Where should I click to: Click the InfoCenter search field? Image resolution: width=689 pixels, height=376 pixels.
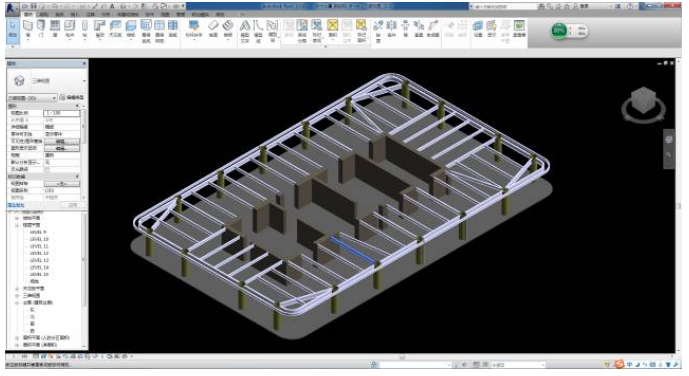(x=503, y=6)
